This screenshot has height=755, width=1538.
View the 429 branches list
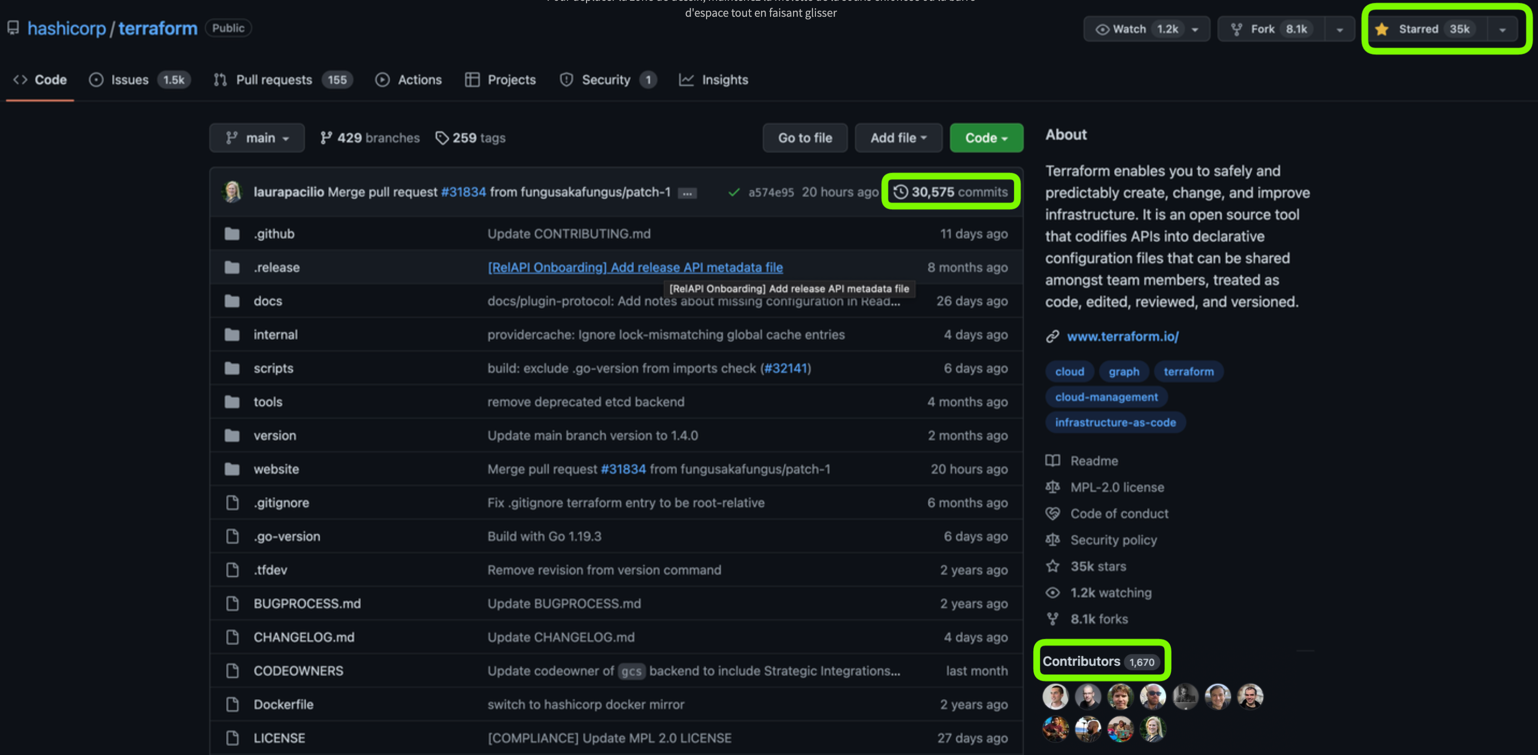(x=370, y=138)
